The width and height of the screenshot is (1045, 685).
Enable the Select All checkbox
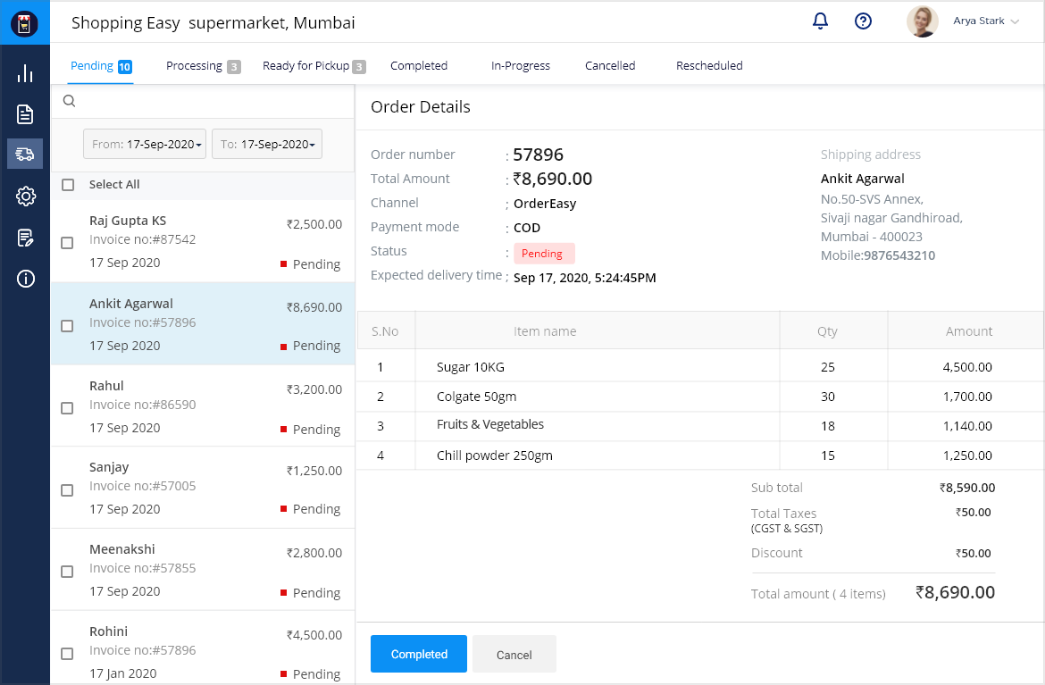[x=67, y=184]
